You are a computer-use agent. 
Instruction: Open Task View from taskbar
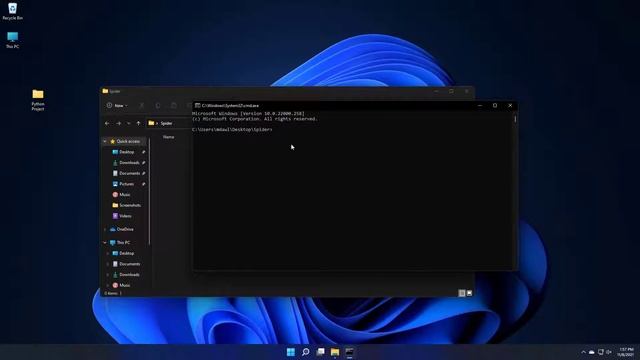(320, 352)
